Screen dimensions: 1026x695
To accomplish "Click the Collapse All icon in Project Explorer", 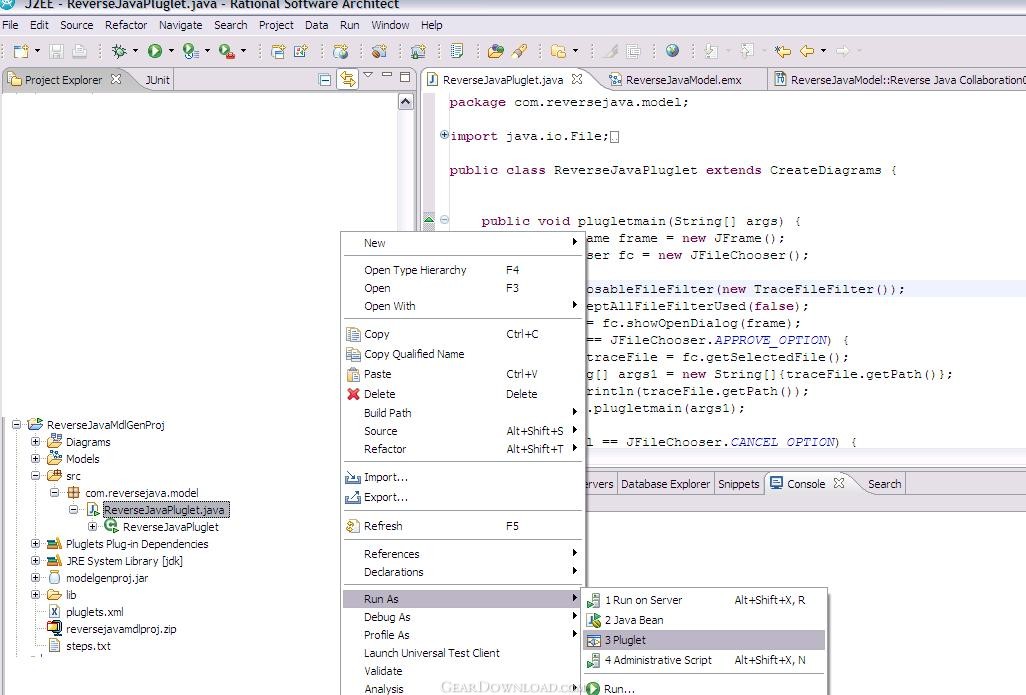I will [x=325, y=80].
